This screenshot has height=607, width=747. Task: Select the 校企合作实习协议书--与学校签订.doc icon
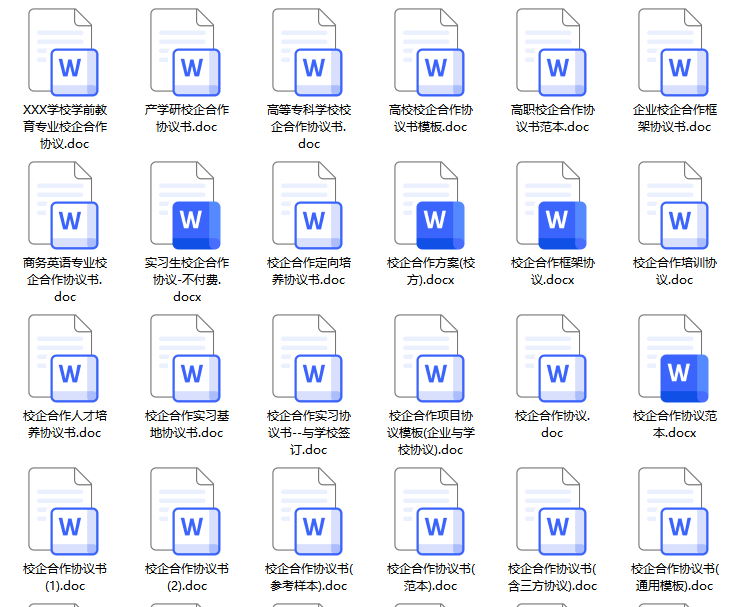(x=307, y=358)
